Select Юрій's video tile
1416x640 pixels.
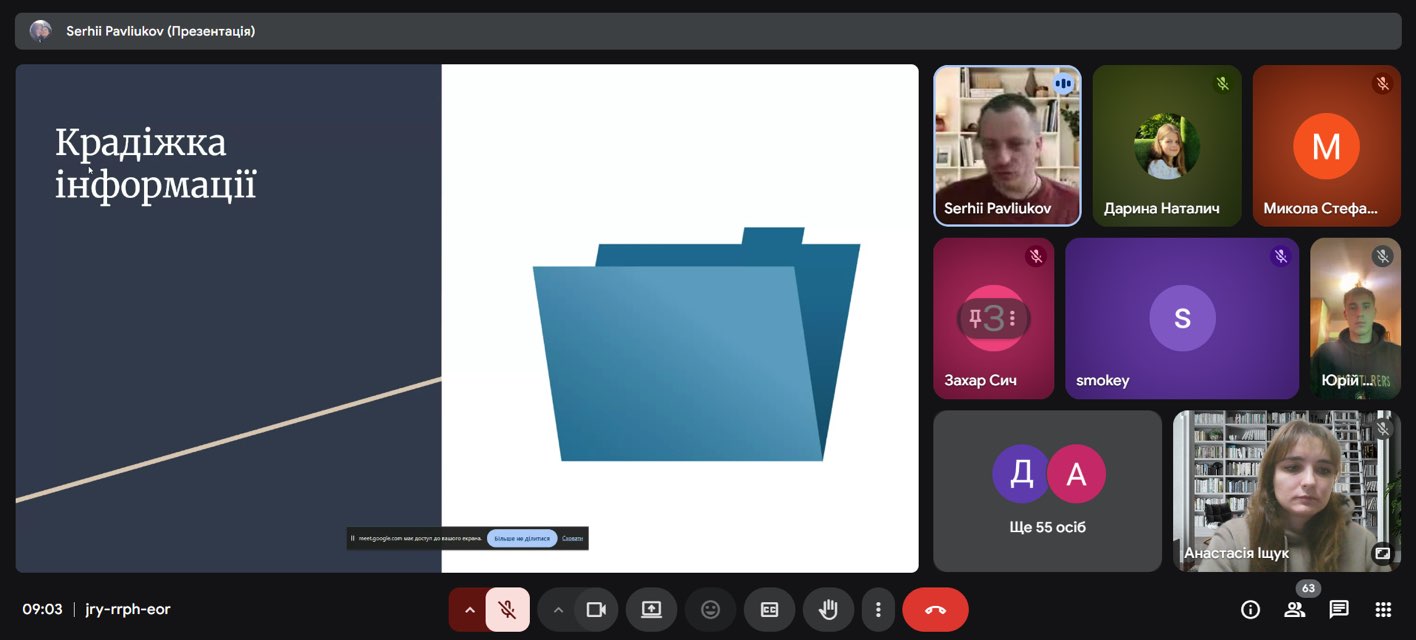(x=1356, y=318)
